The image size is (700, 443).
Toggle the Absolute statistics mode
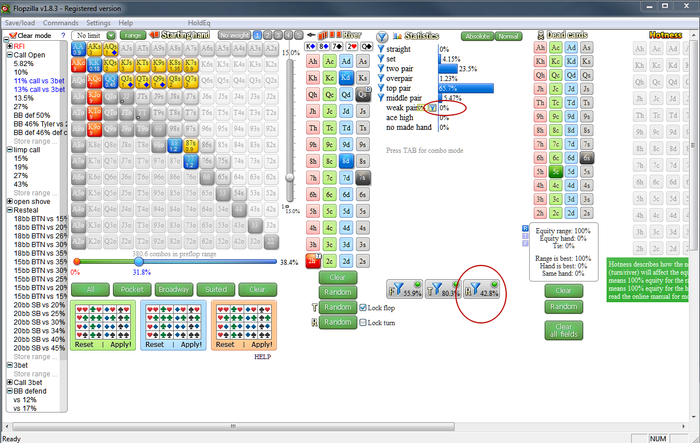477,36
